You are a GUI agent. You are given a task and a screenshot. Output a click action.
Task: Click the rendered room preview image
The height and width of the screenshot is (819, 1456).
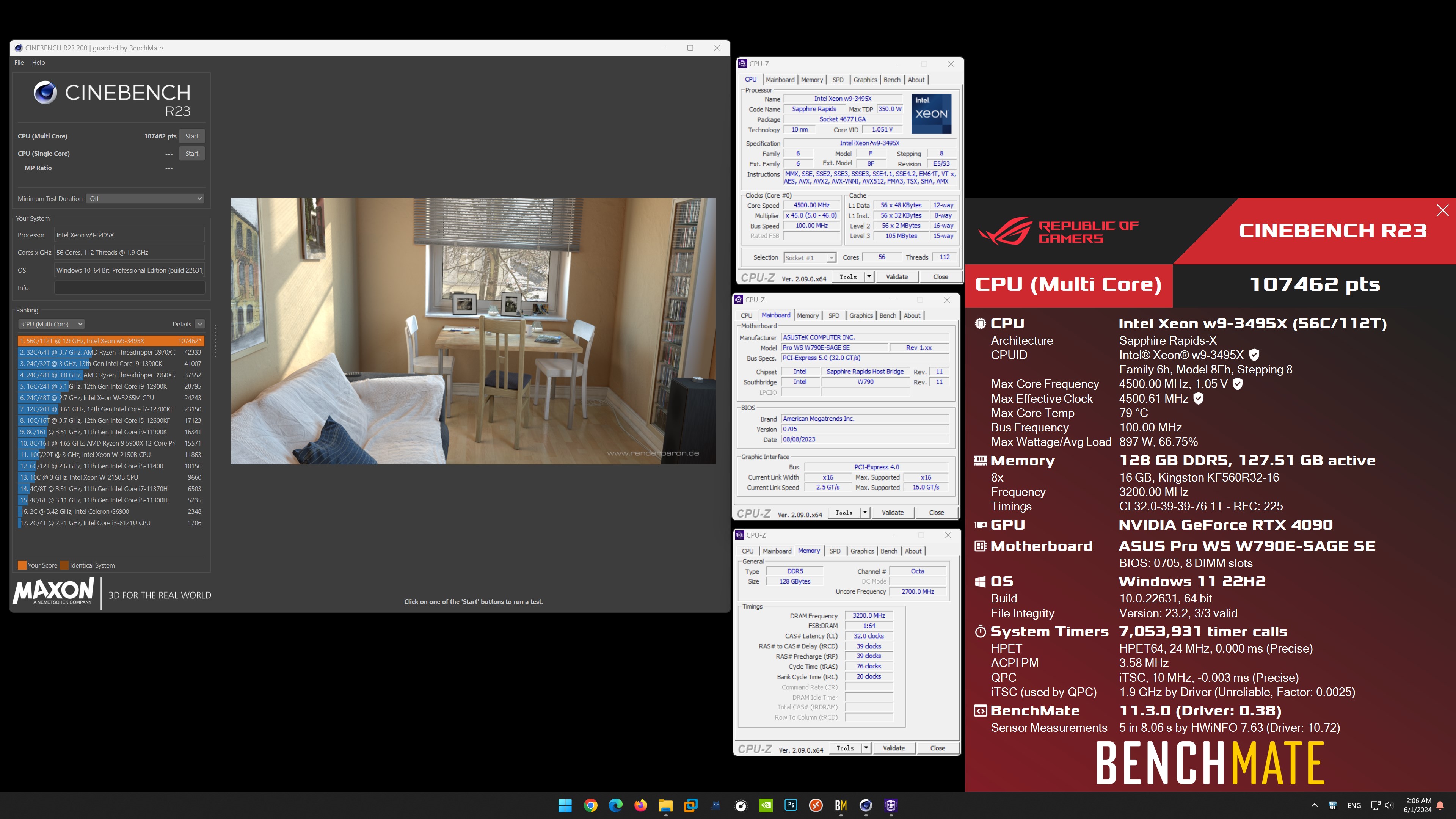(x=473, y=331)
